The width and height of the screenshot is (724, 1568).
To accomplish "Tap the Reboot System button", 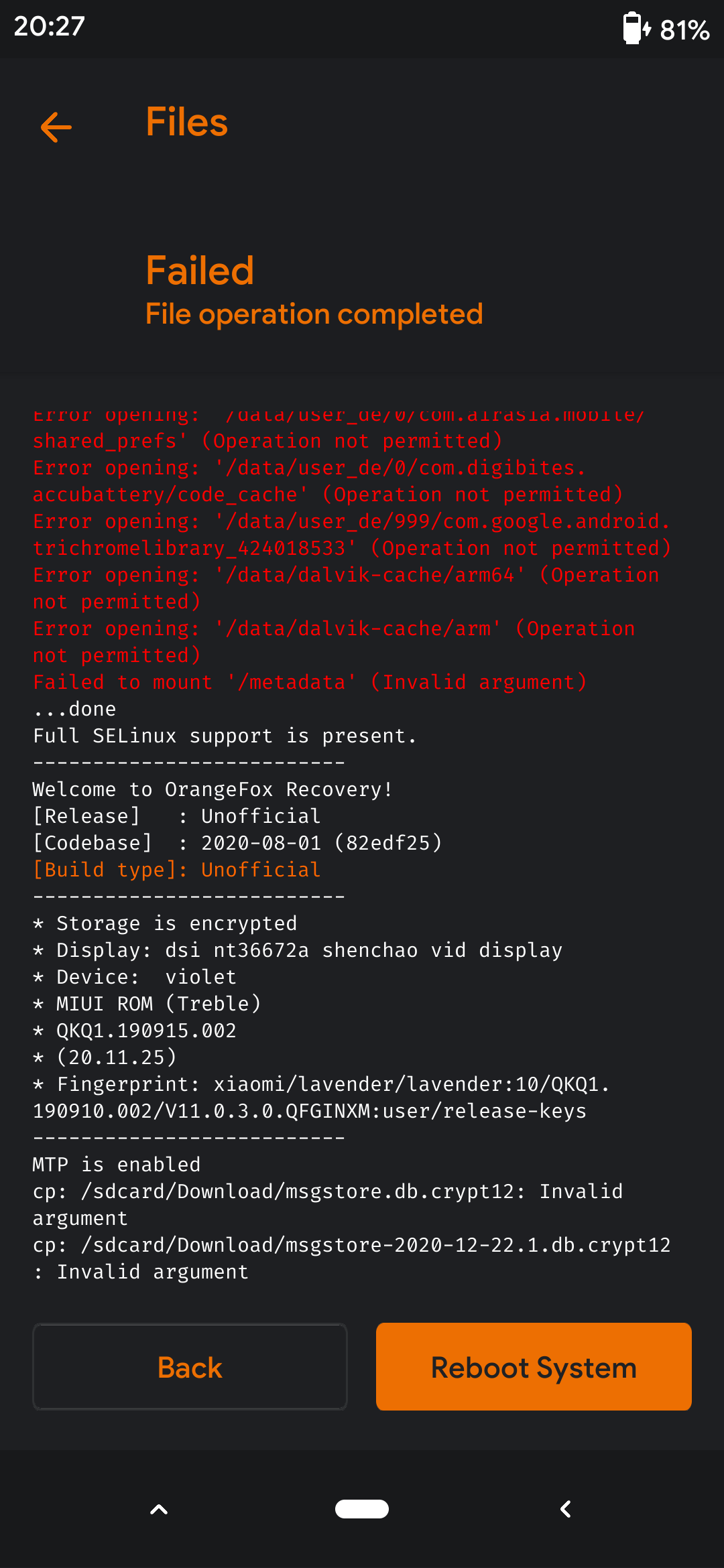I will [534, 1367].
